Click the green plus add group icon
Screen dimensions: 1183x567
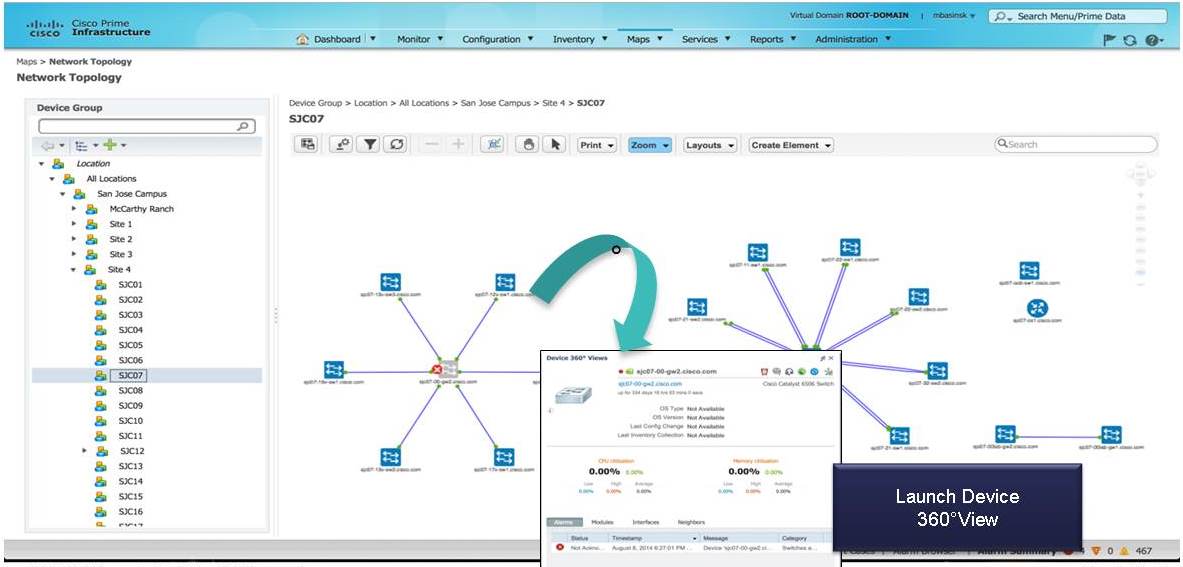110,145
